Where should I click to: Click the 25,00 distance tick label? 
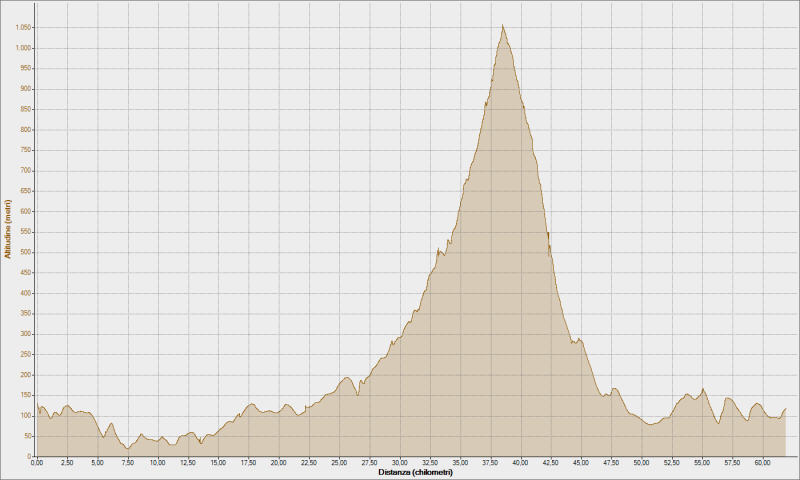click(x=339, y=463)
